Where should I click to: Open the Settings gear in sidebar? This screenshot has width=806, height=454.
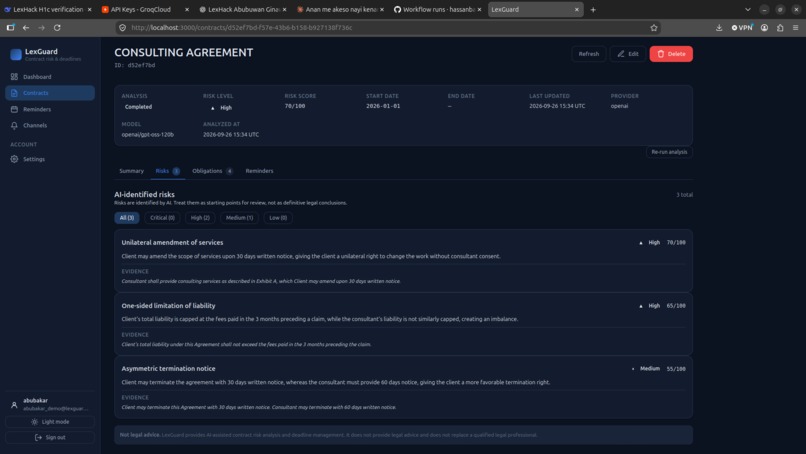pyautogui.click(x=14, y=159)
